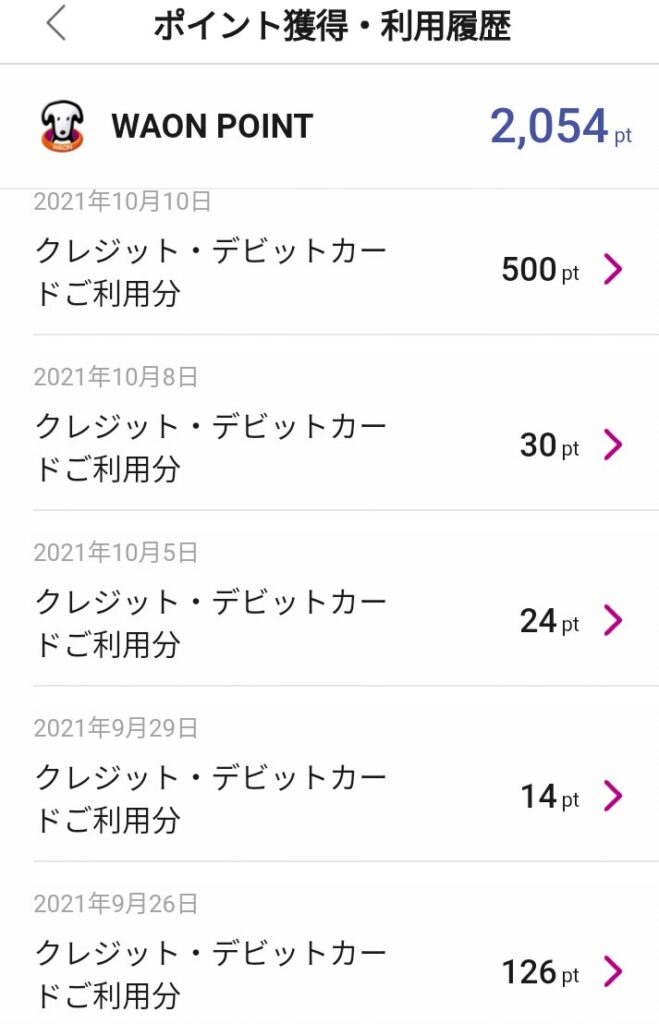659x1024 pixels.
Task: Tap the WAON POINT label
Action: click(212, 127)
